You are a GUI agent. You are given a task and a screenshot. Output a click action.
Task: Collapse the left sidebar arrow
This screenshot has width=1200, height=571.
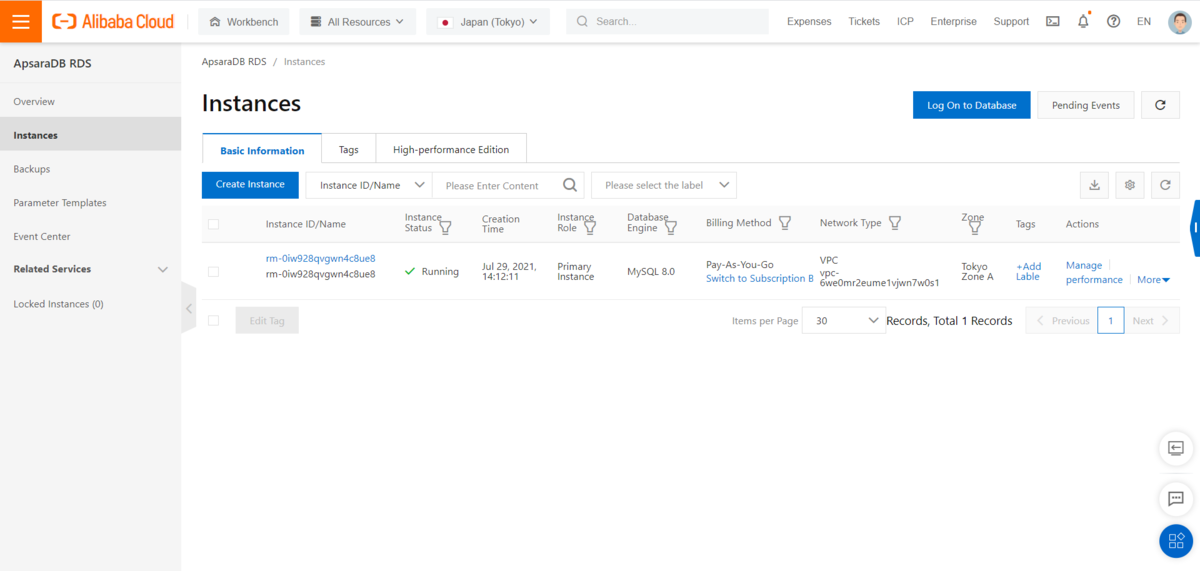click(189, 309)
